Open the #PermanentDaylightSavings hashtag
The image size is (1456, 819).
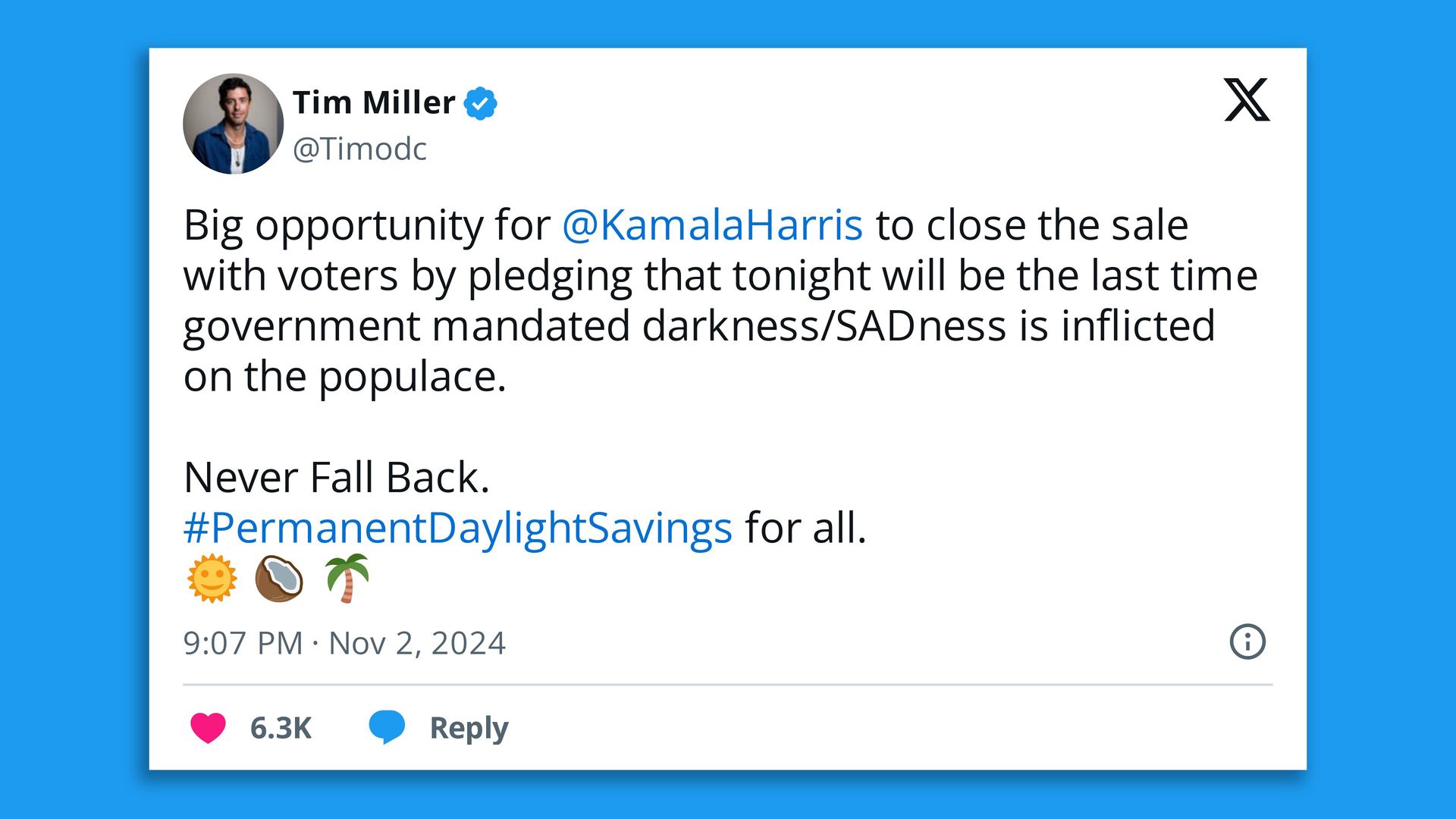[x=458, y=529]
